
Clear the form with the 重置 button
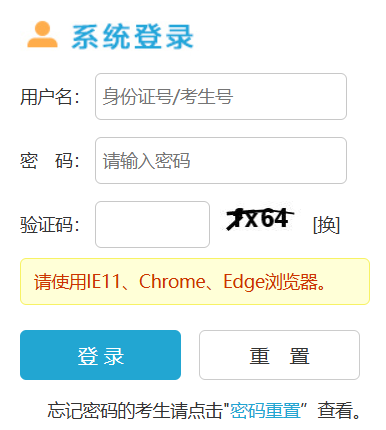coord(279,355)
